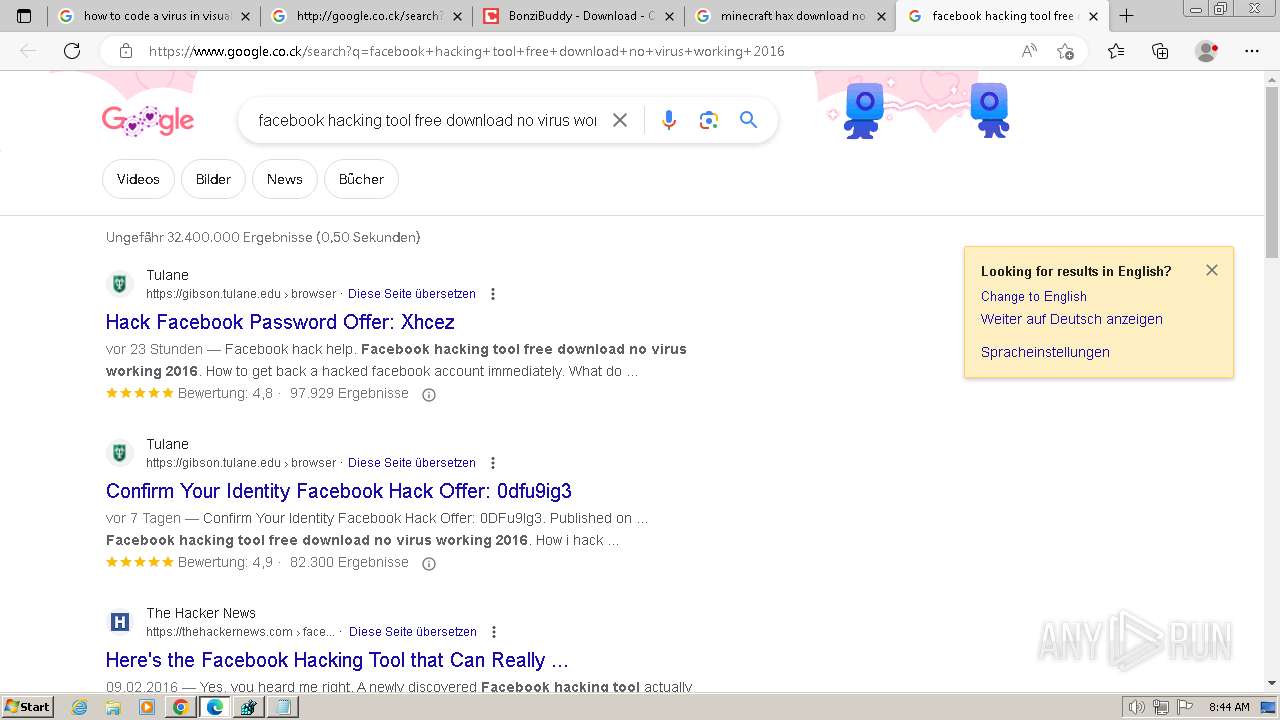Click first result's Tulane site name
The height and width of the screenshot is (720, 1280).
coord(167,275)
